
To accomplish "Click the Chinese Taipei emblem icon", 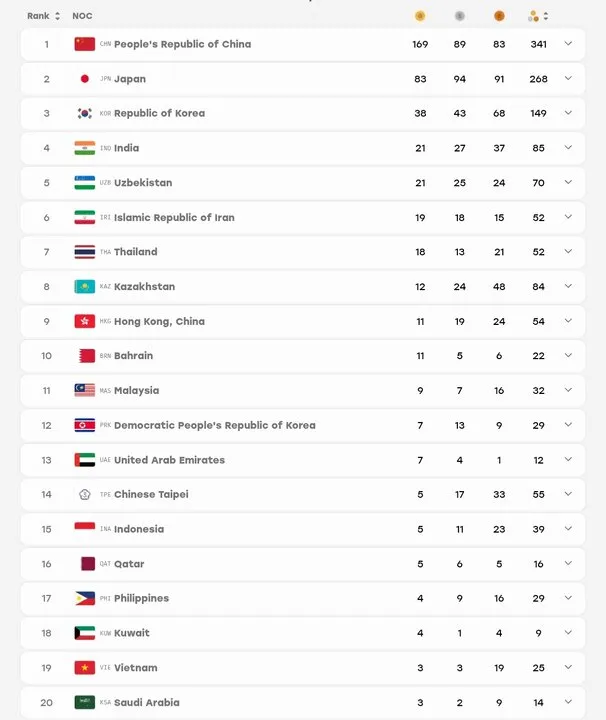I will point(84,495).
